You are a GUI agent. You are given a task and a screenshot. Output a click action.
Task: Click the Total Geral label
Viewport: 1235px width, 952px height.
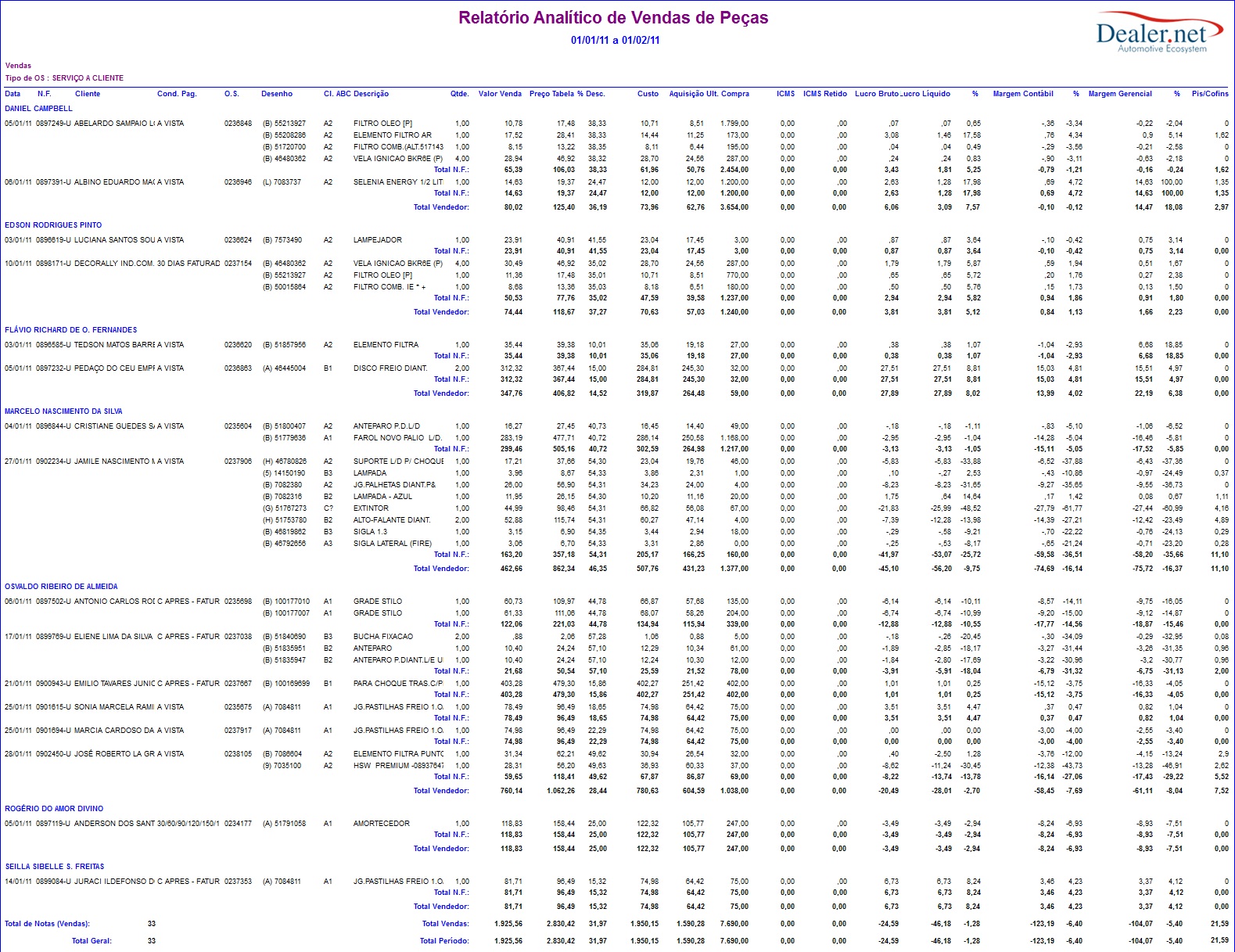[92, 941]
